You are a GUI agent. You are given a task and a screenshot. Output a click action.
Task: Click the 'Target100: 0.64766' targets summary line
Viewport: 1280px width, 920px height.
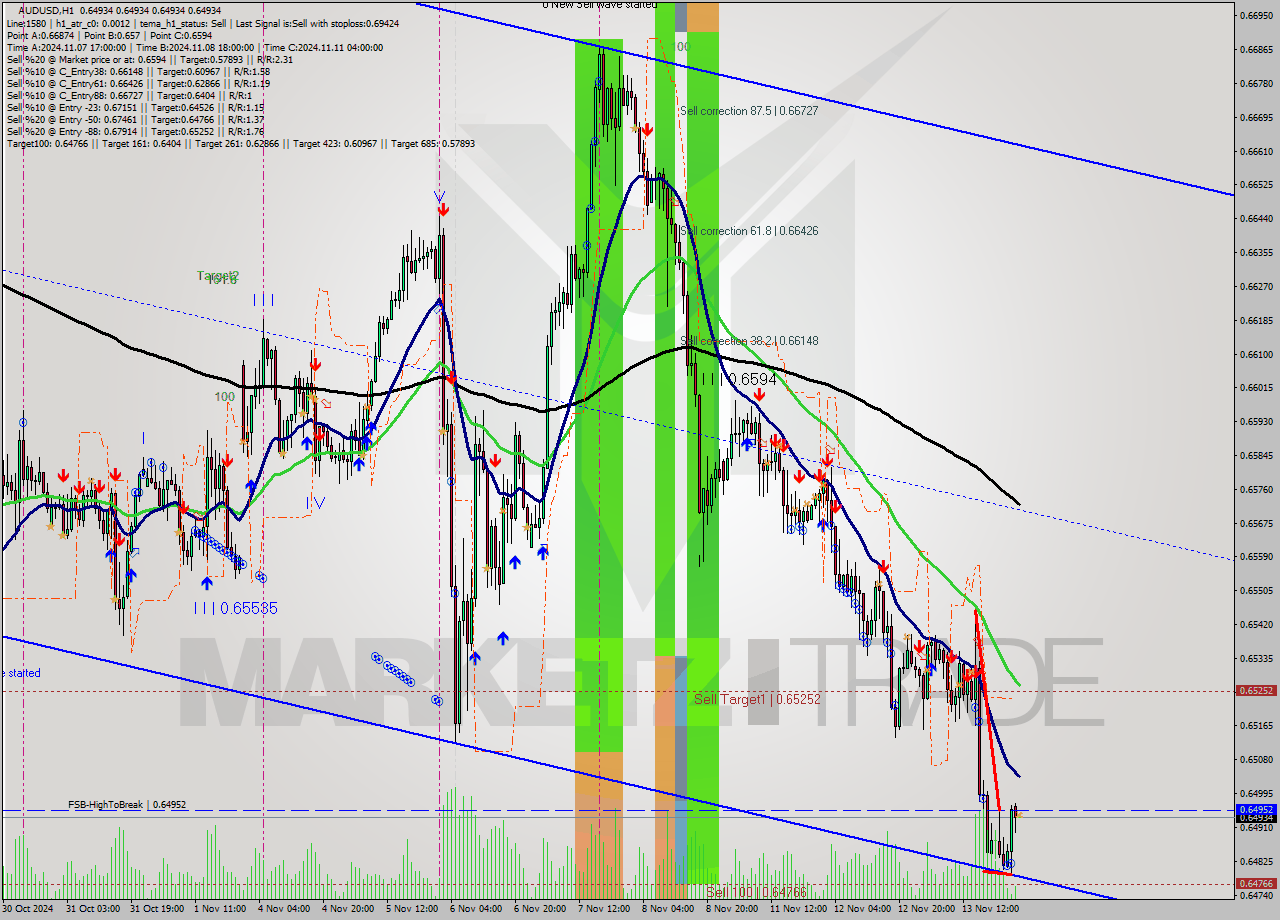point(240,144)
